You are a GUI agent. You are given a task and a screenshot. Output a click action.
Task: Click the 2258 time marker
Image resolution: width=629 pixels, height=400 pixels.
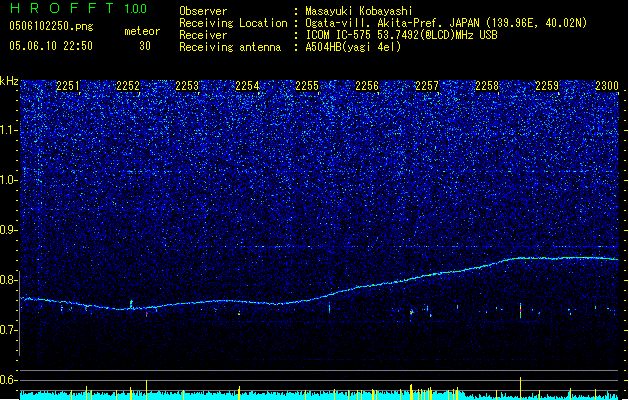coord(487,86)
